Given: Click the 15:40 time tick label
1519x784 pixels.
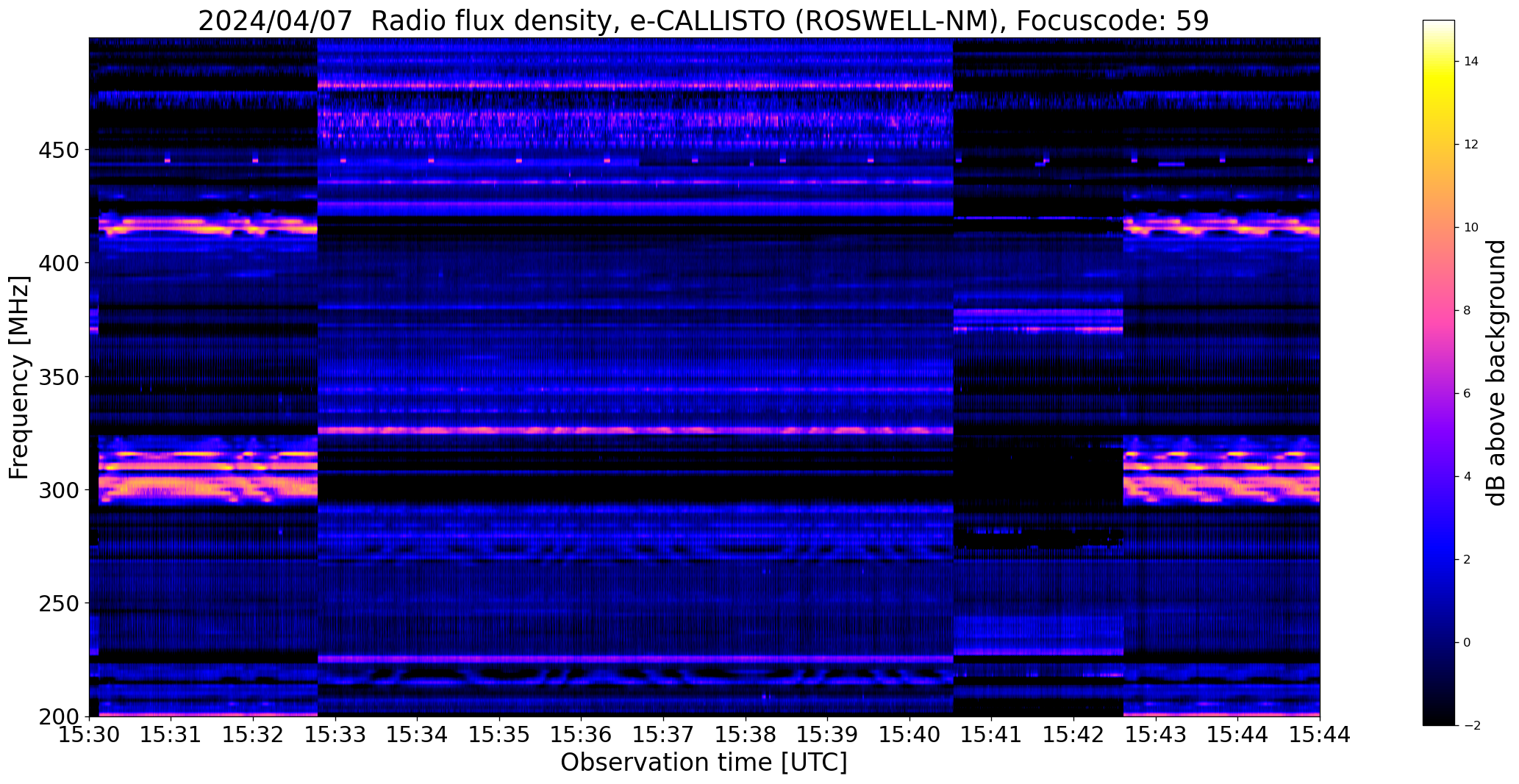Looking at the screenshot, I should click(910, 733).
